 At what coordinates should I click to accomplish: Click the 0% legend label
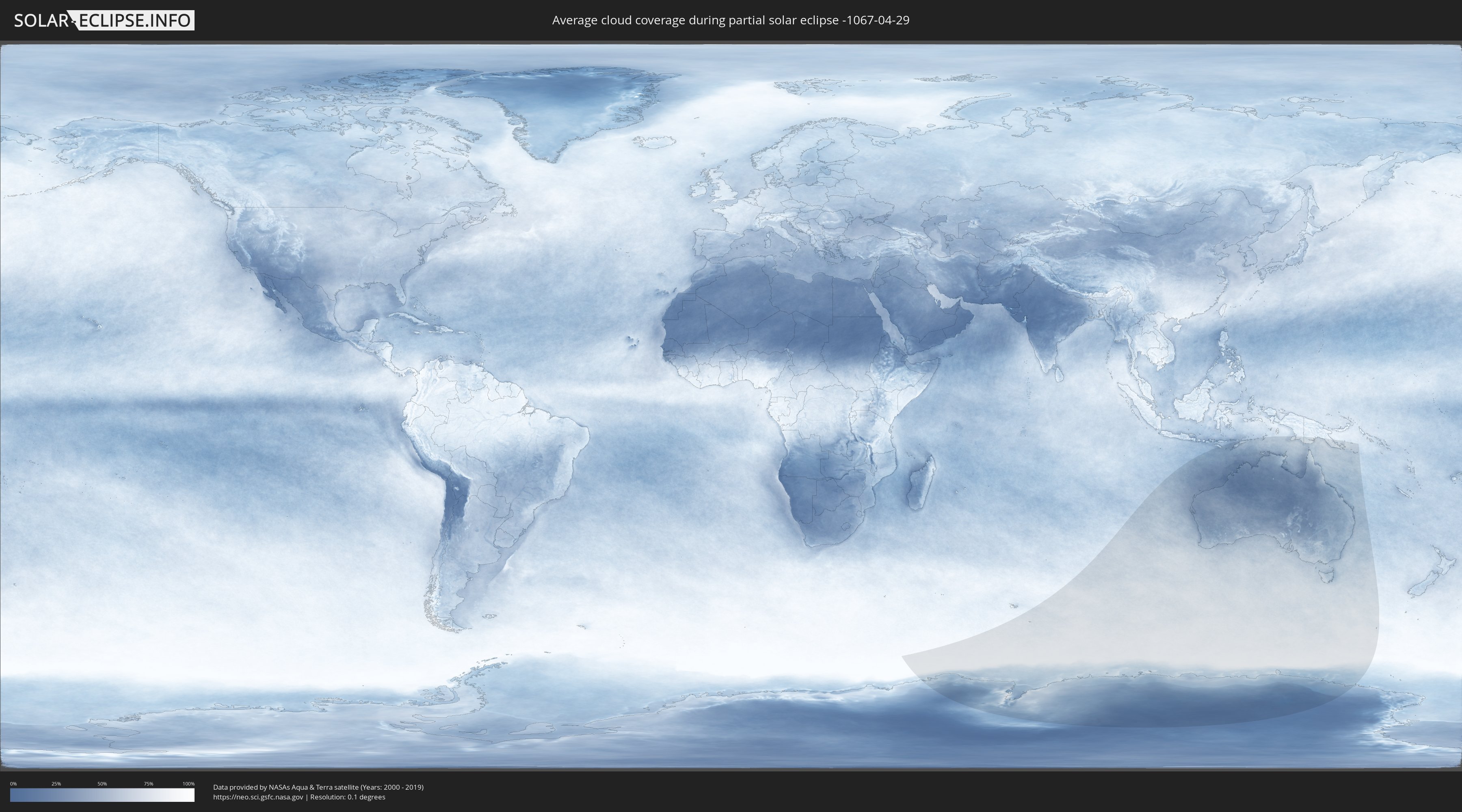13,784
